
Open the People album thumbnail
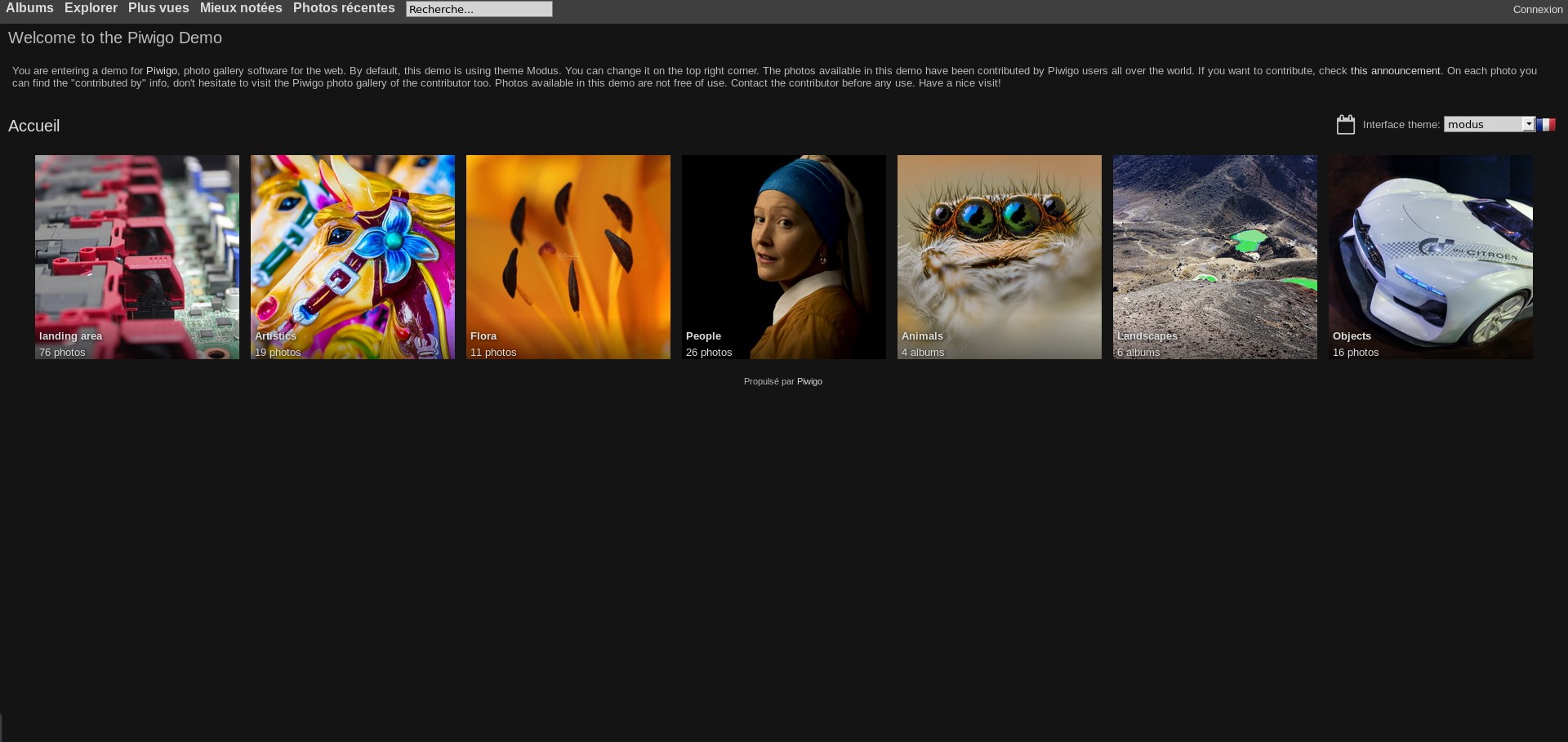click(784, 257)
